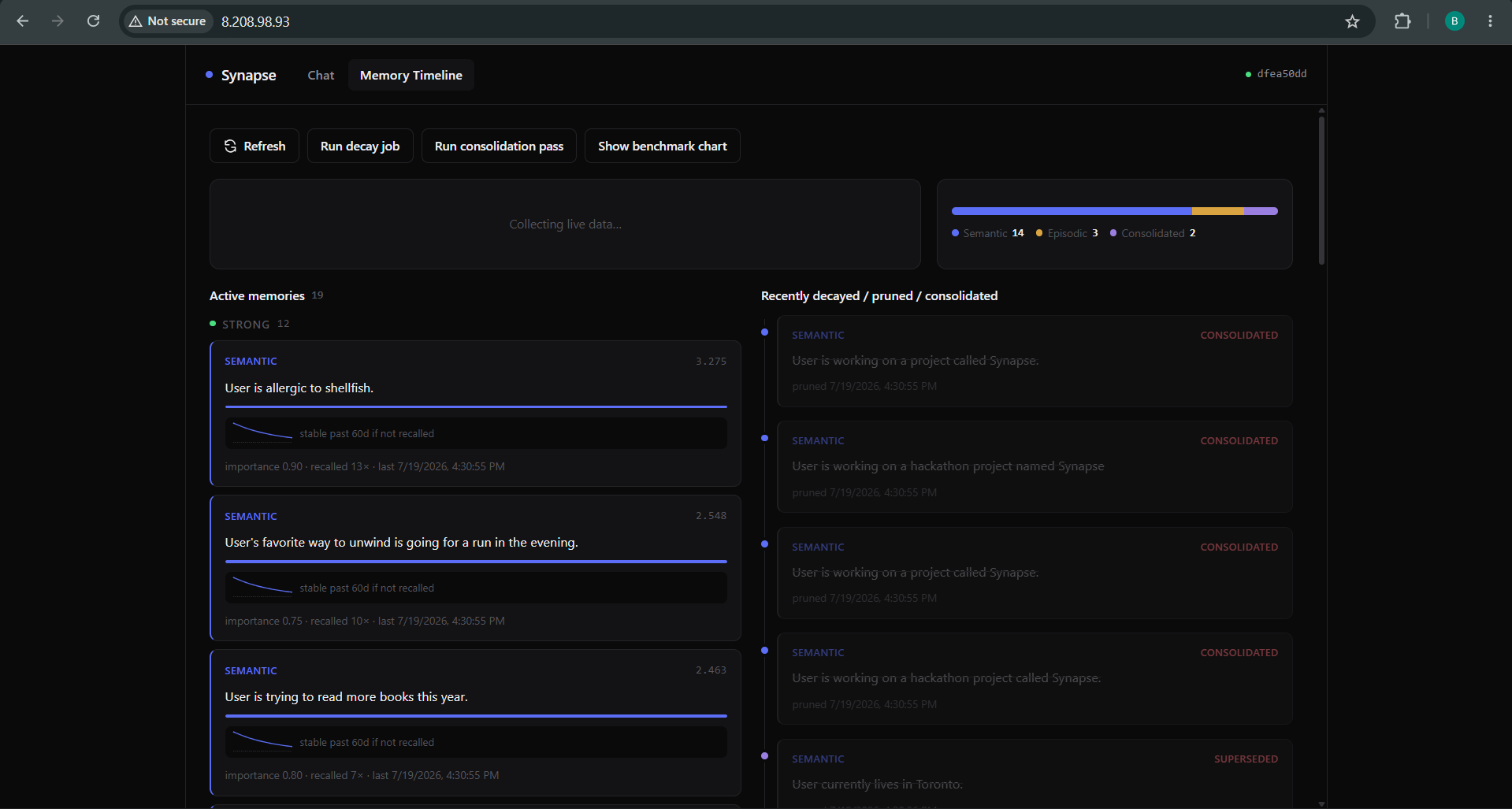The width and height of the screenshot is (1512, 809).
Task: Open the 'read more books' memory card
Action: click(x=475, y=722)
